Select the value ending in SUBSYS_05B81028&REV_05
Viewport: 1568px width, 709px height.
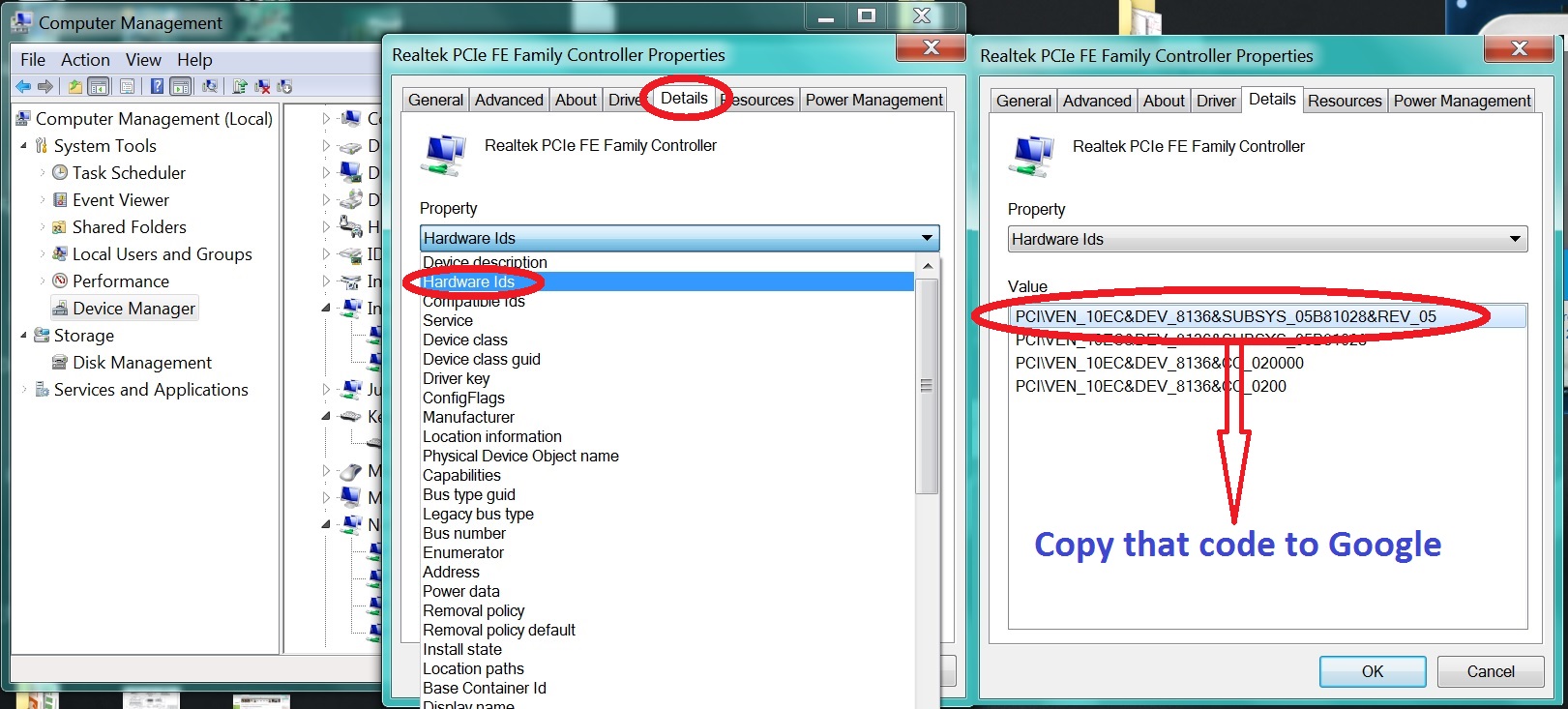1267,316
